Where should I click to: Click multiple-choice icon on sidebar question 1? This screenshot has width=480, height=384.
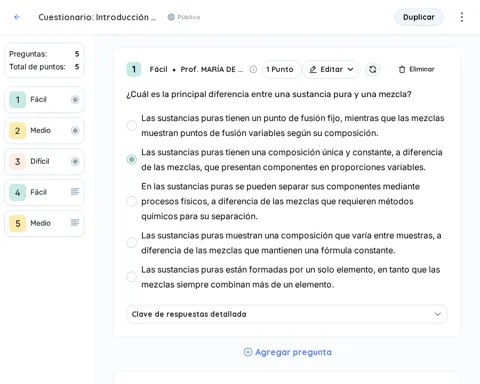[x=75, y=99]
